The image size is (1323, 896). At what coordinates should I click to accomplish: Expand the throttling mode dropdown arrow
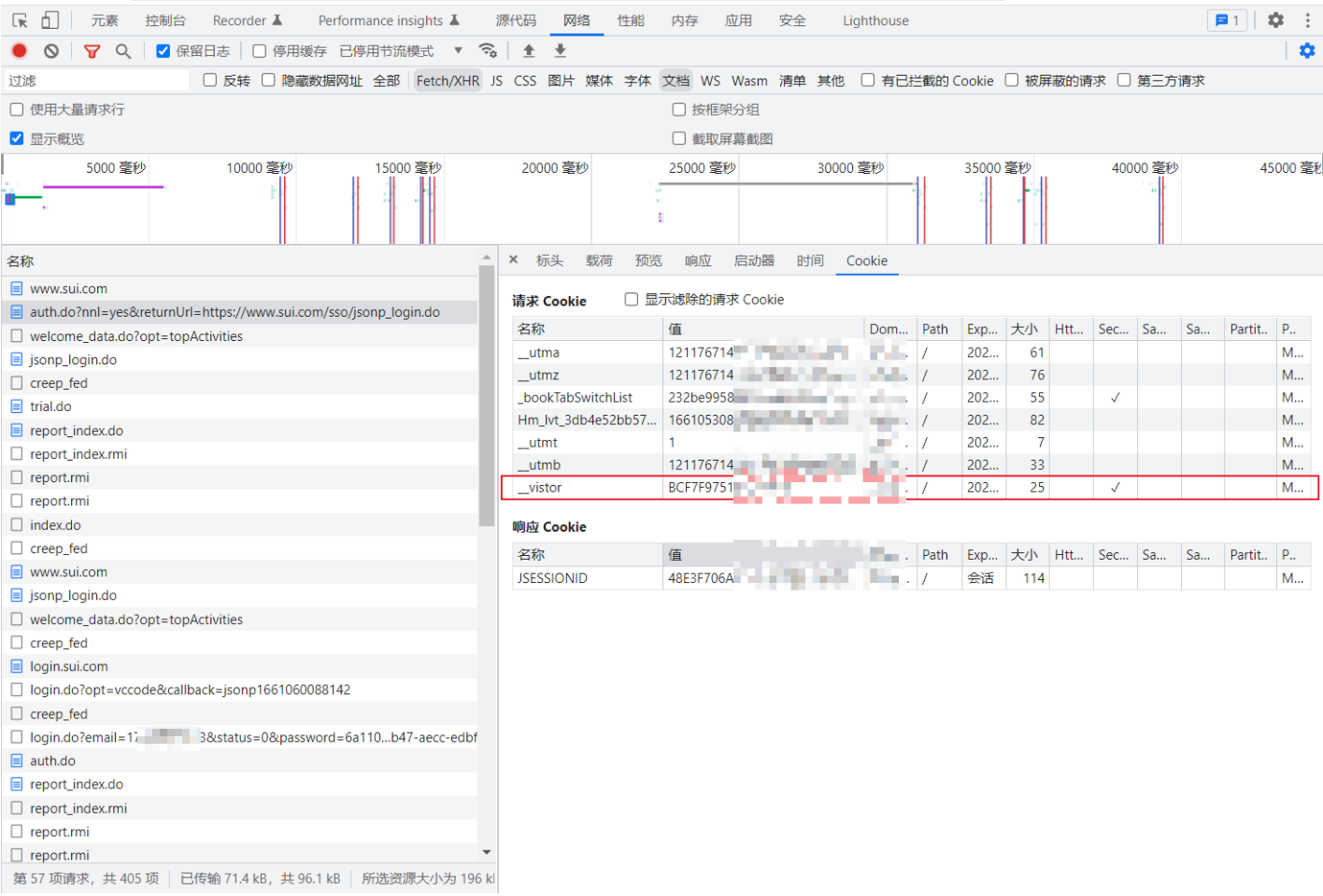pyautogui.click(x=458, y=51)
